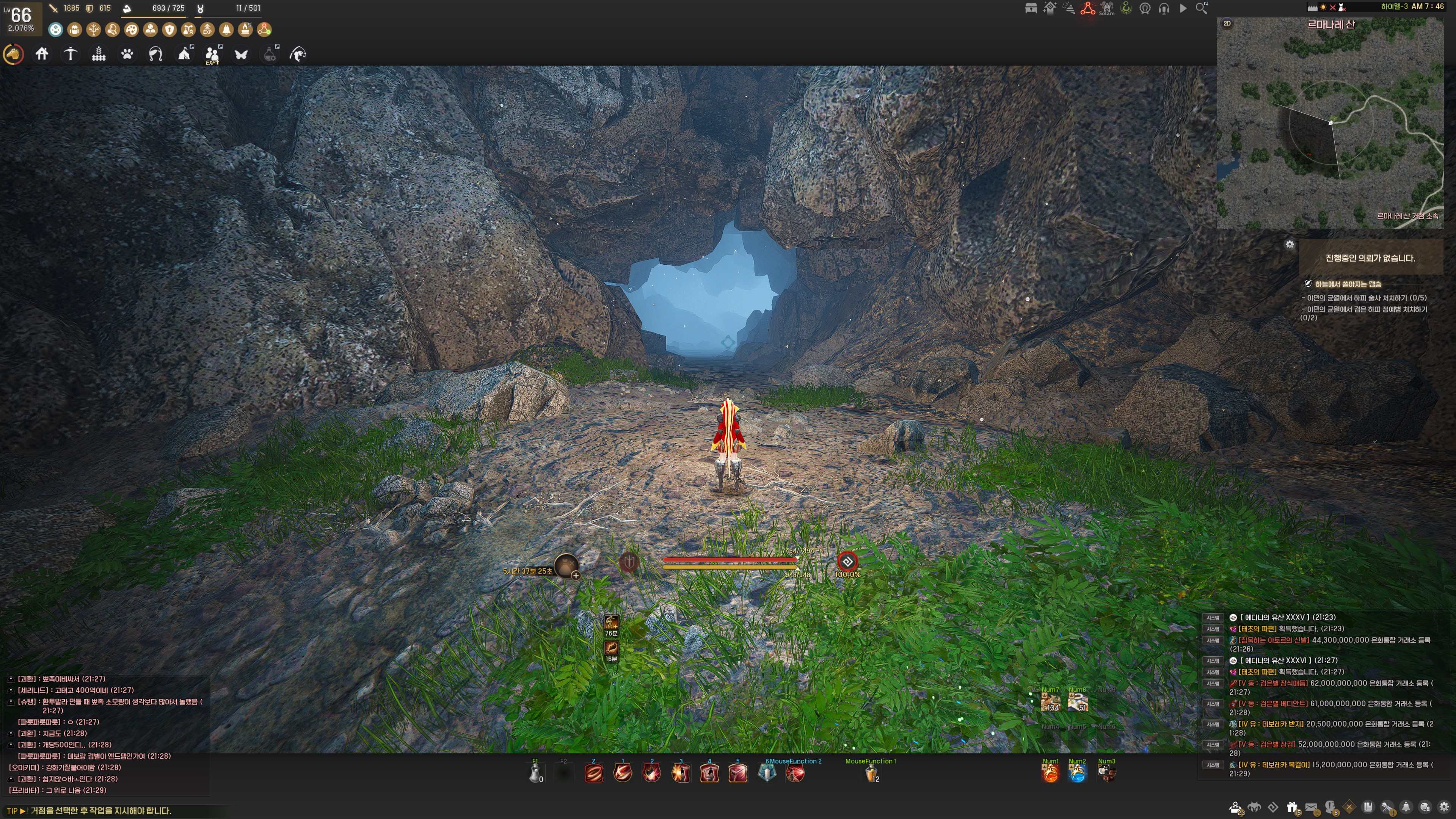This screenshot has height=819, width=1456.
Task: Open the housing (house) icon
Action: 42,54
